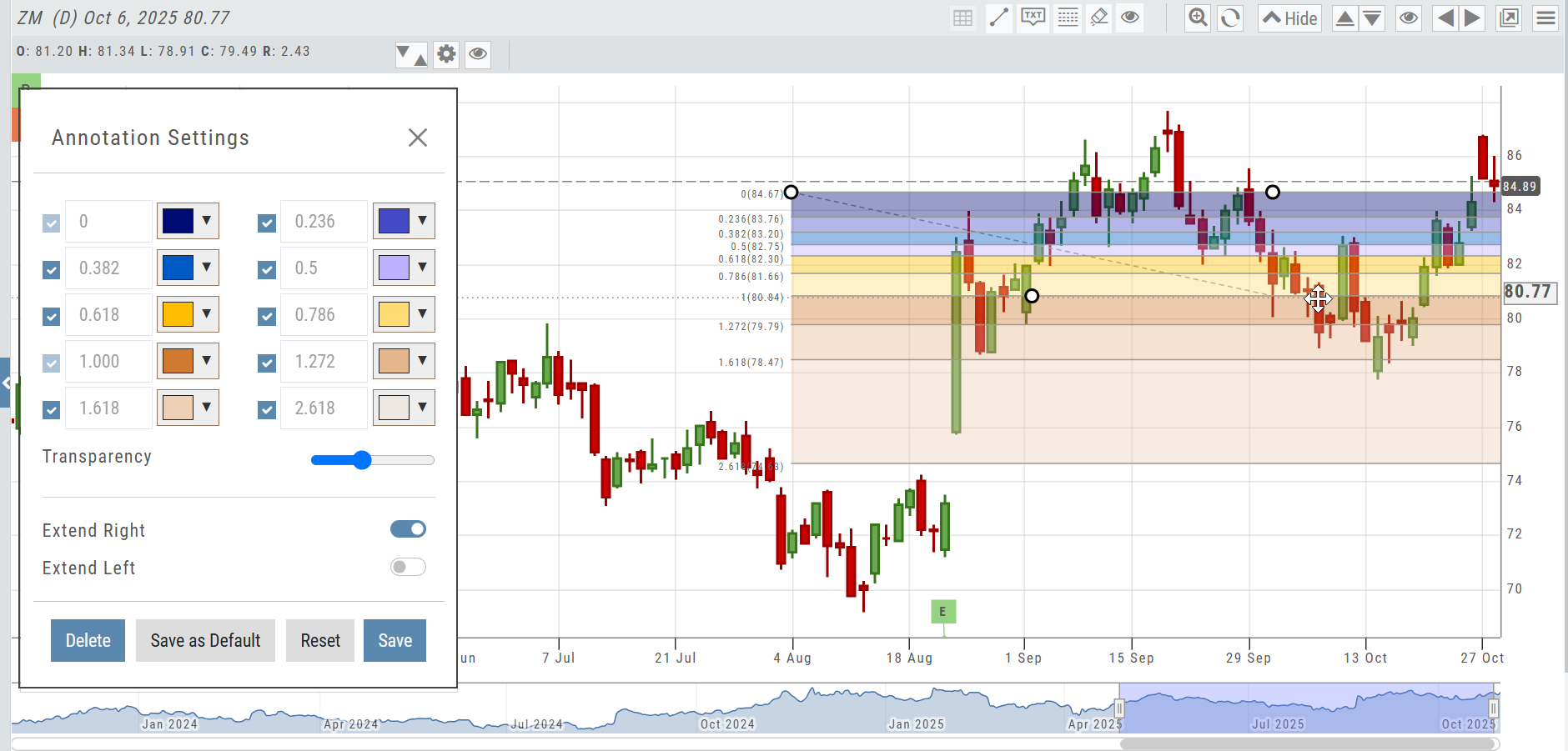1568x751 pixels.
Task: Click the Save as Default button
Action: pos(205,640)
